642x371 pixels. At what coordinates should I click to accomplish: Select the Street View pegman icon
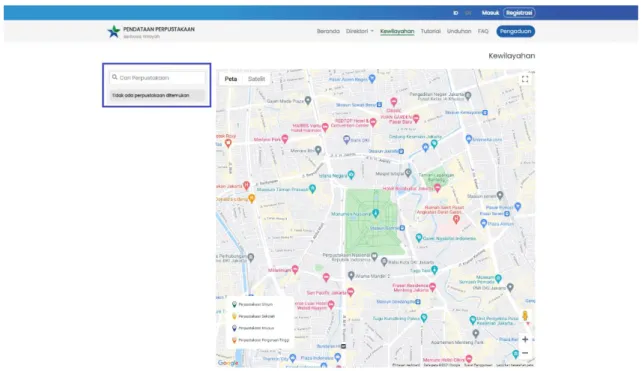525,316
